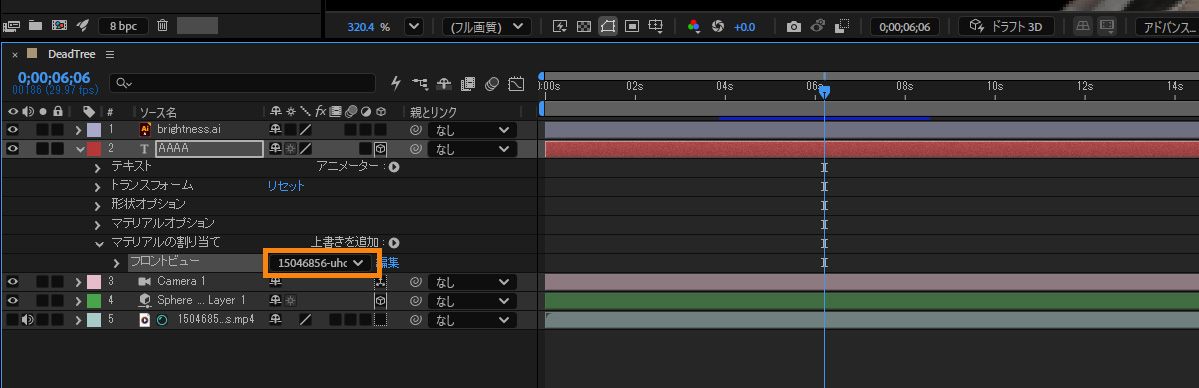Toggle hide shy layers switch
This screenshot has height=388, width=1199.
pyautogui.click(x=444, y=83)
